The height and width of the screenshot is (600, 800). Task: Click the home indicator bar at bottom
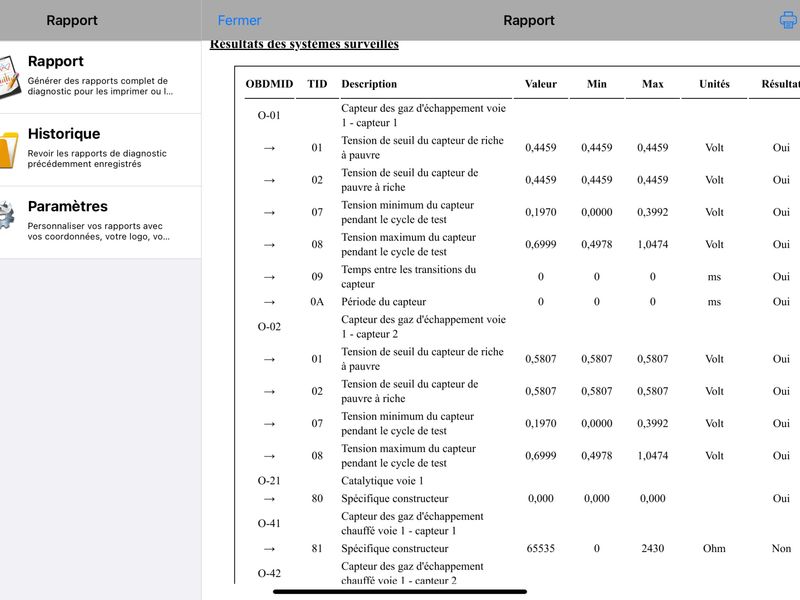pyautogui.click(x=399, y=592)
